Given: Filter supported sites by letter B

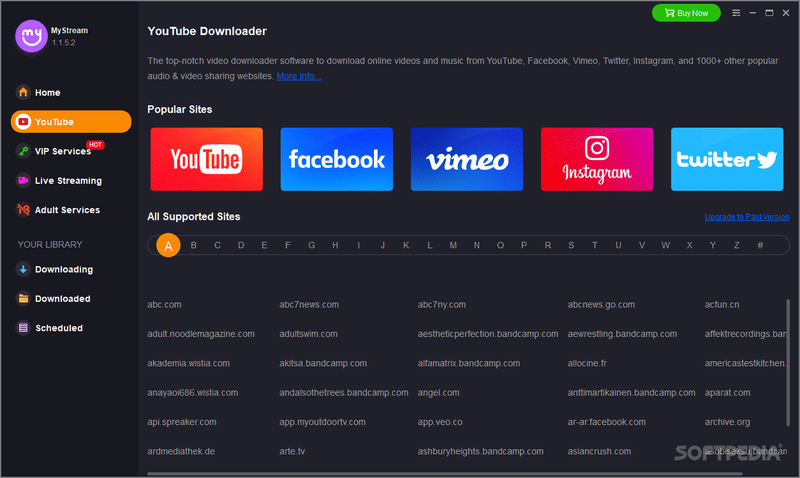Looking at the screenshot, I should point(193,245).
